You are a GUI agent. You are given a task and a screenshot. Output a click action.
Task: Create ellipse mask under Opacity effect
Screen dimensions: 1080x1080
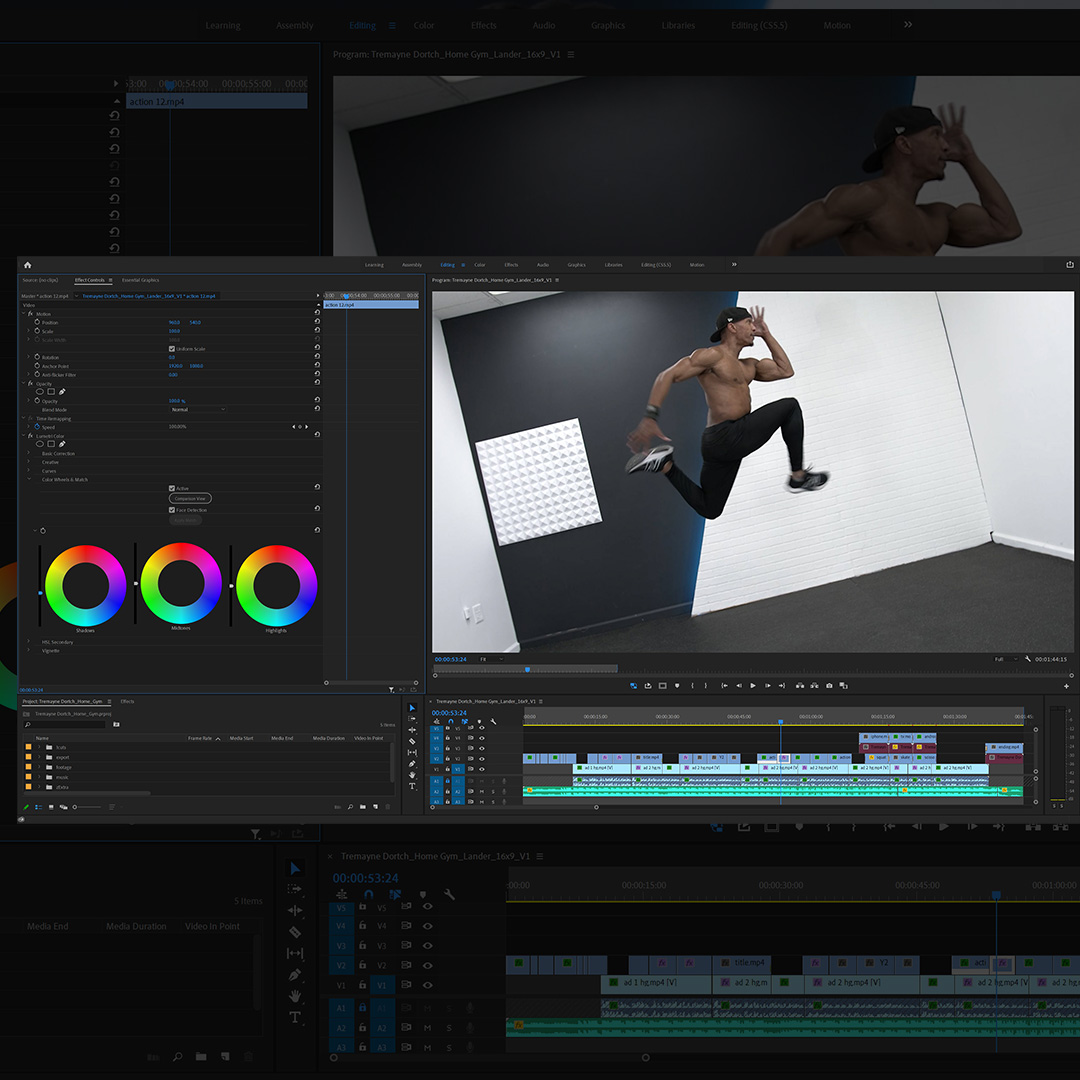pos(39,392)
